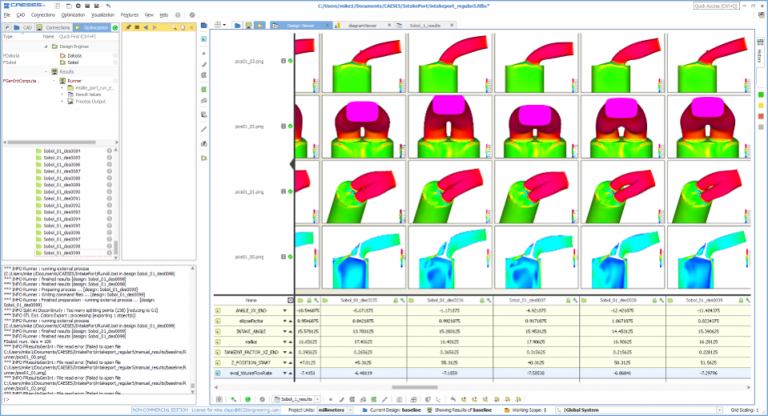Switch to the CAD panel tab
Screen dimensions: 768x416
[23, 27]
